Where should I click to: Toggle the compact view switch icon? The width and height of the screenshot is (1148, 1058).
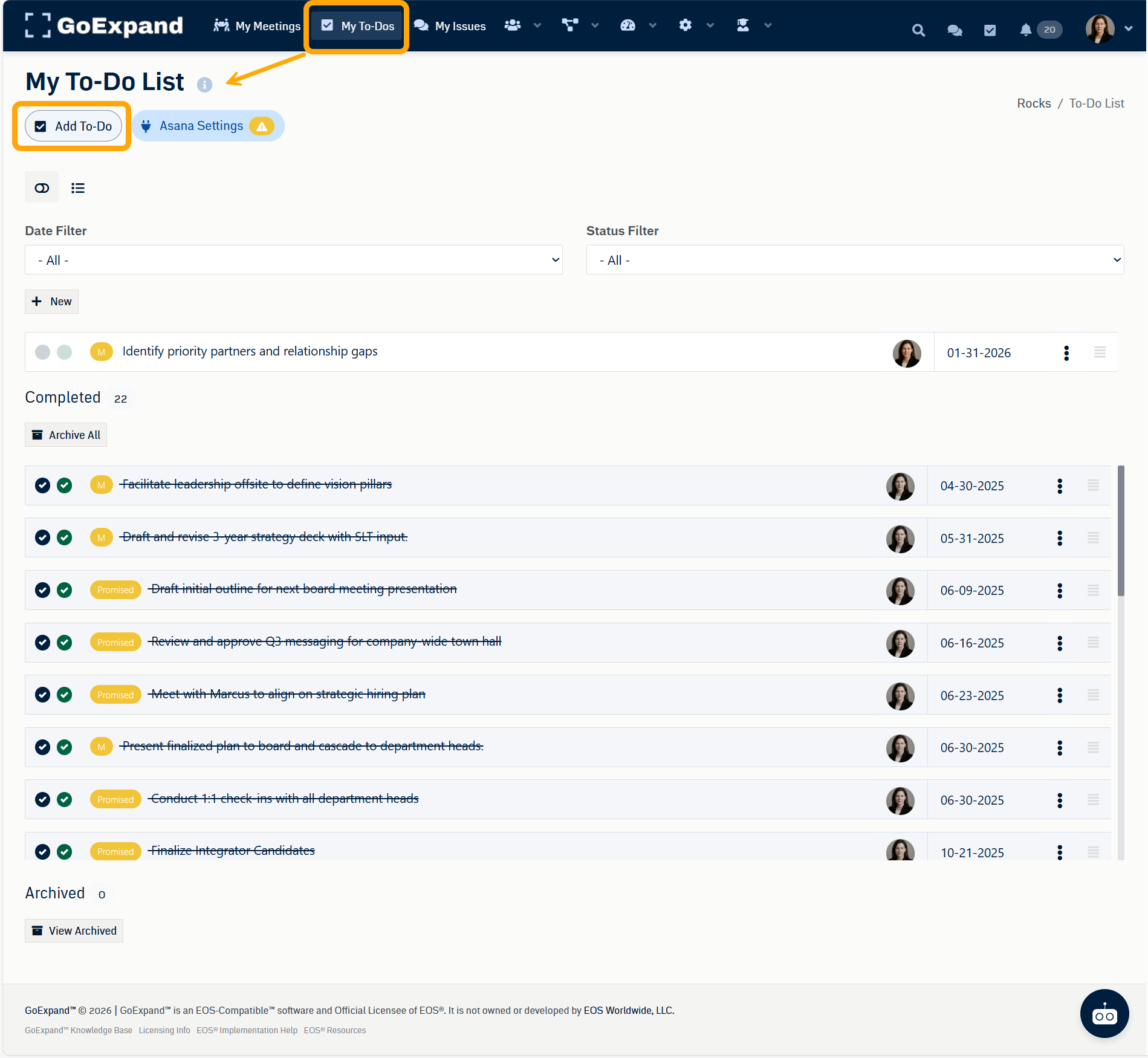coord(42,188)
